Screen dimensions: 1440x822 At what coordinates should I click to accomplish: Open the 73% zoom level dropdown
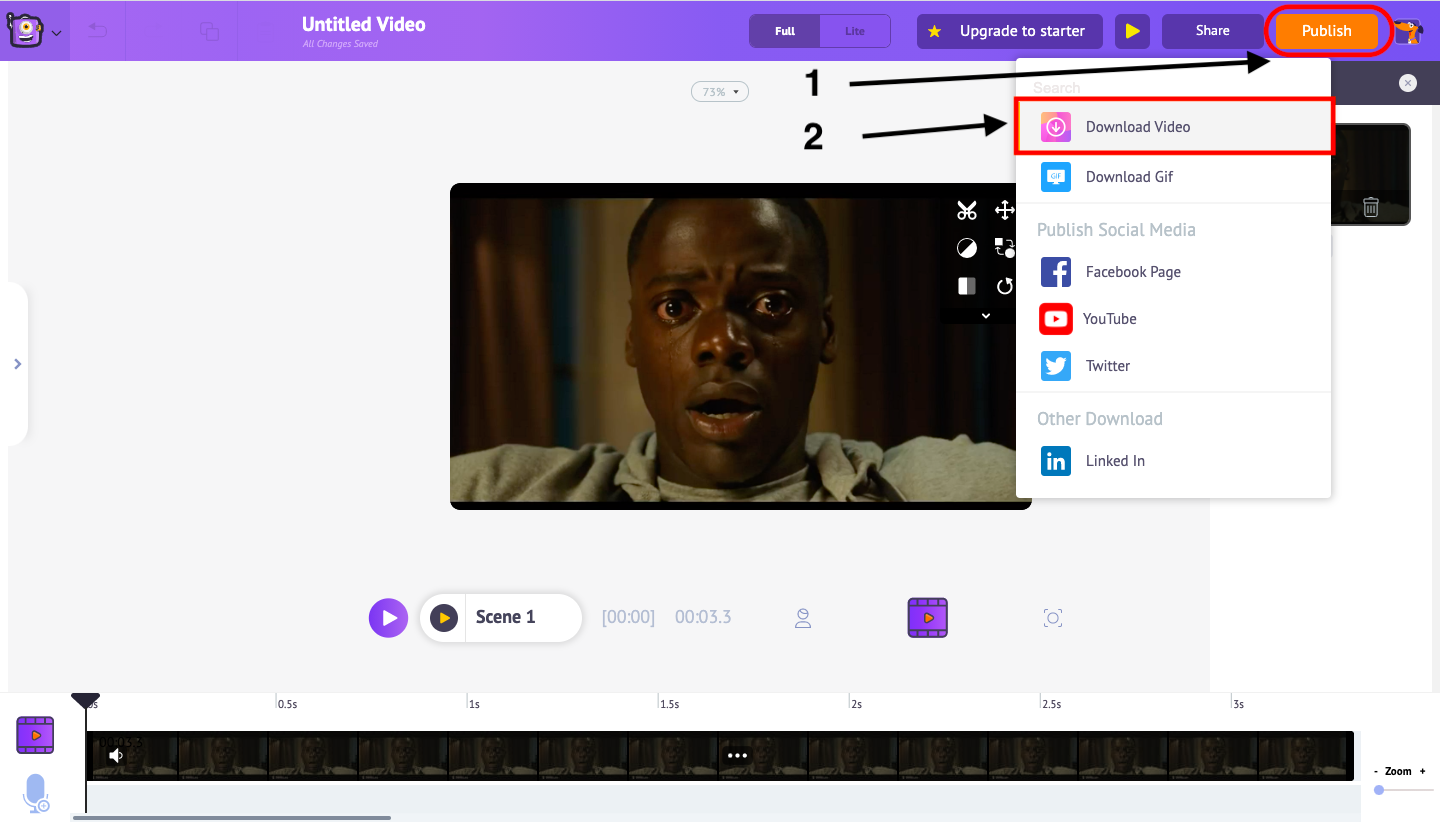tap(719, 92)
